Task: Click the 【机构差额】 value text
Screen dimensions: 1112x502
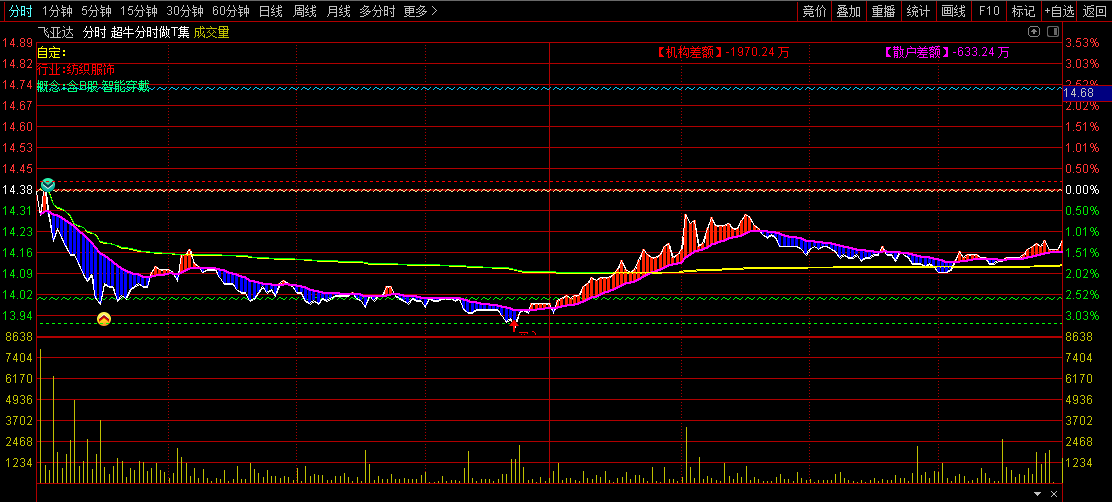Action: 722,52
